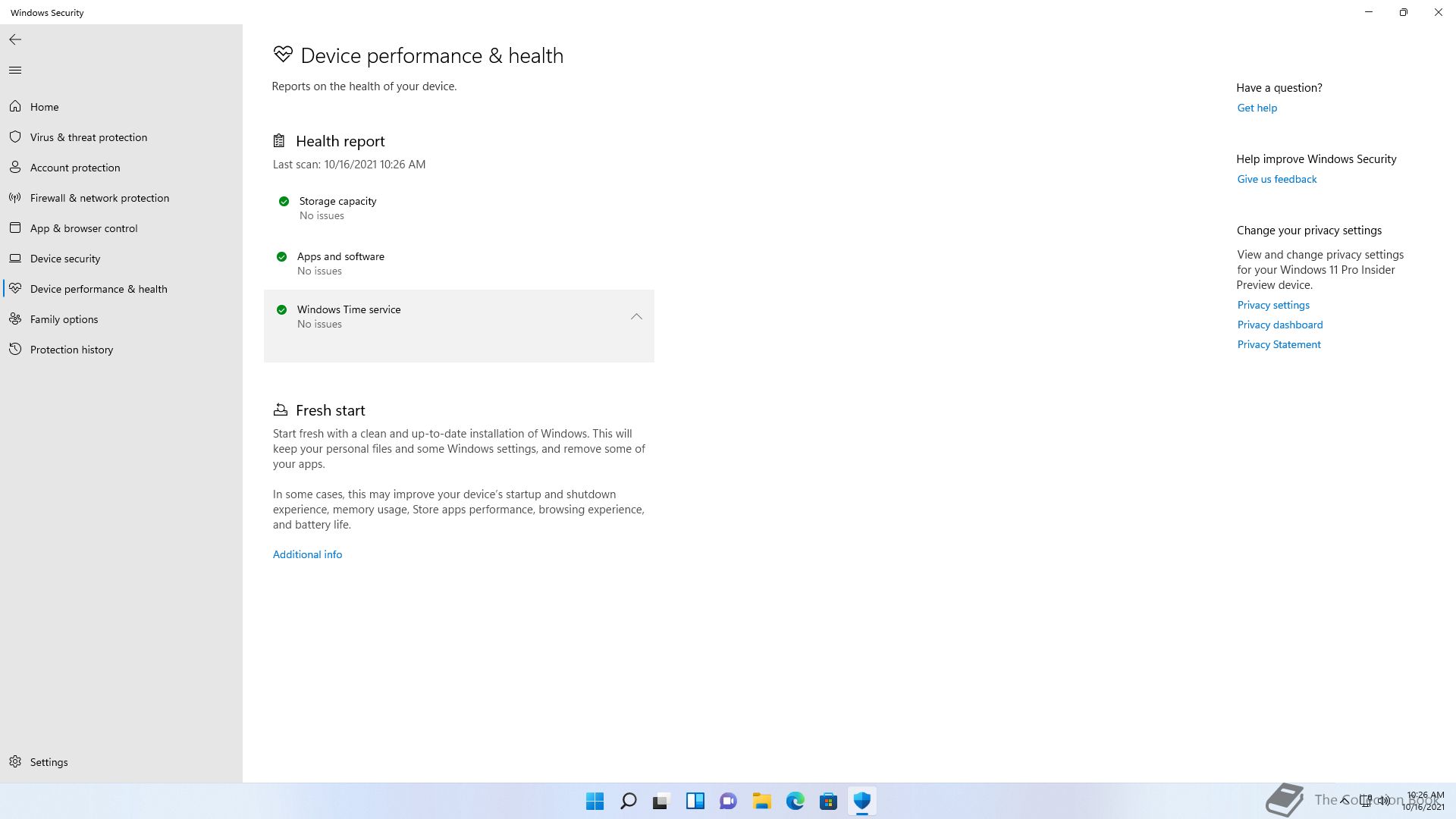The width and height of the screenshot is (1456, 819).
Task: Open Task View from the taskbar
Action: 662,801
